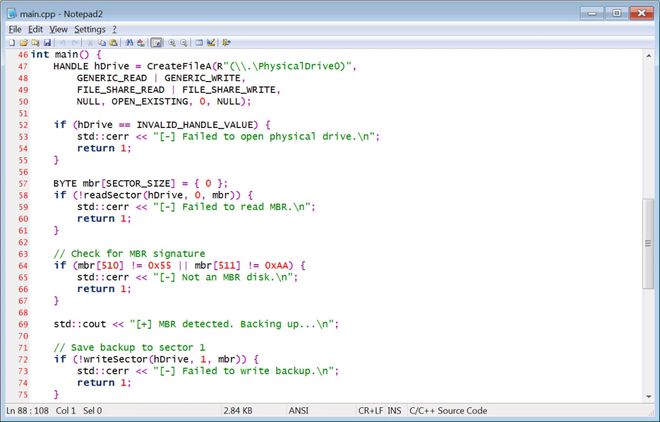Open the ANSI encoding selector in status bar
The width and height of the screenshot is (660, 422).
298,410
